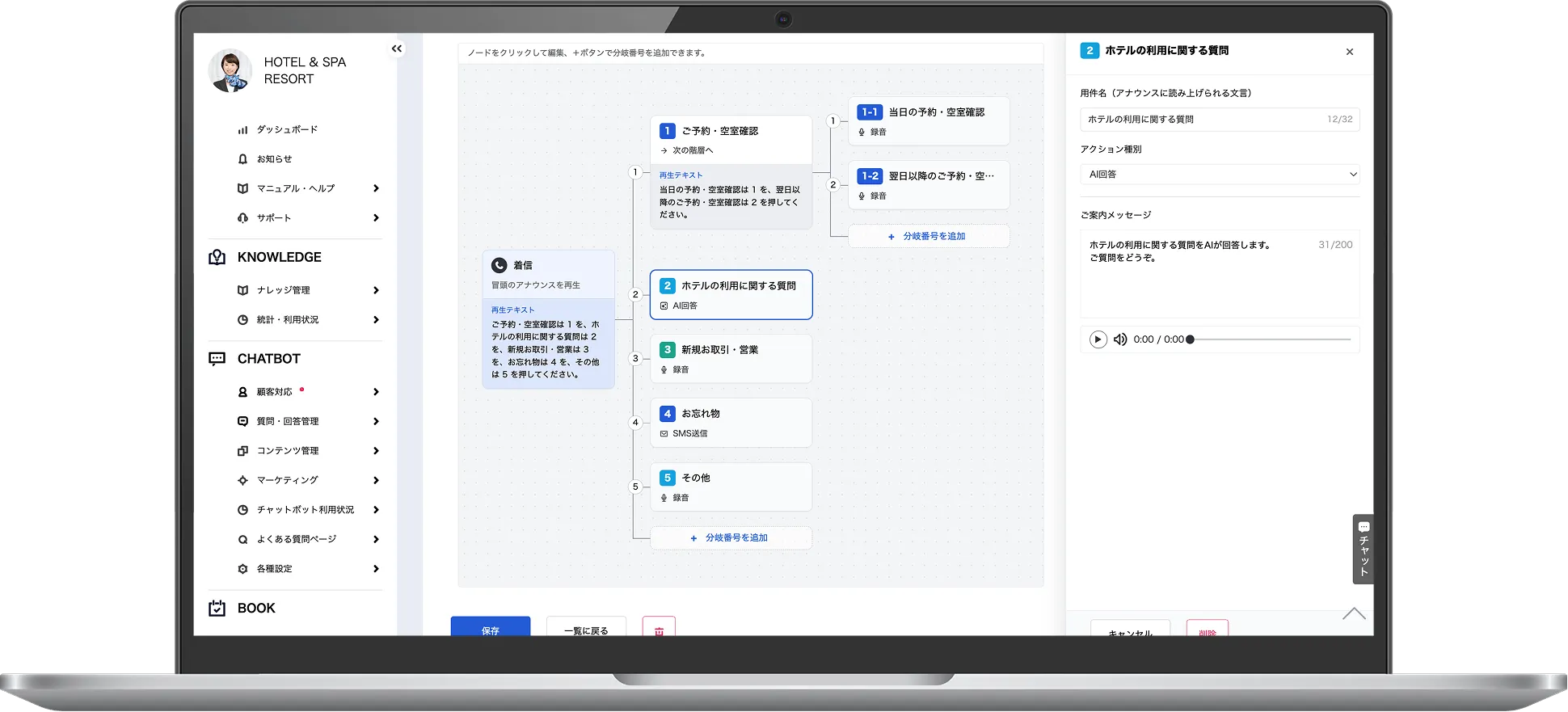Click the 用件名 input field
Image resolution: width=1568 pixels, height=712 pixels.
coord(1220,120)
